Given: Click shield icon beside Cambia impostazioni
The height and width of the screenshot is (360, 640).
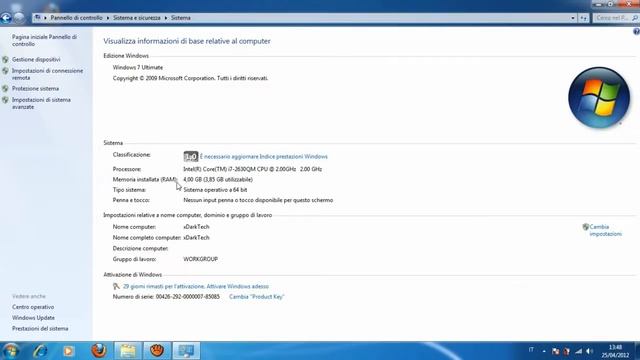Looking at the screenshot, I should 585,227.
